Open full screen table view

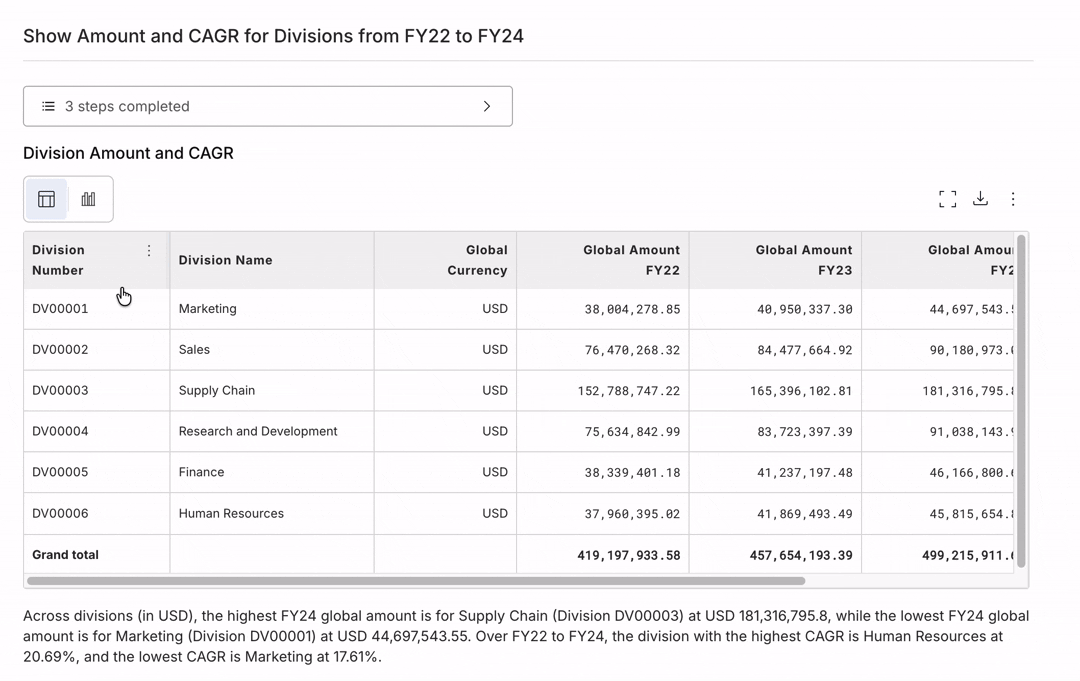(x=947, y=199)
